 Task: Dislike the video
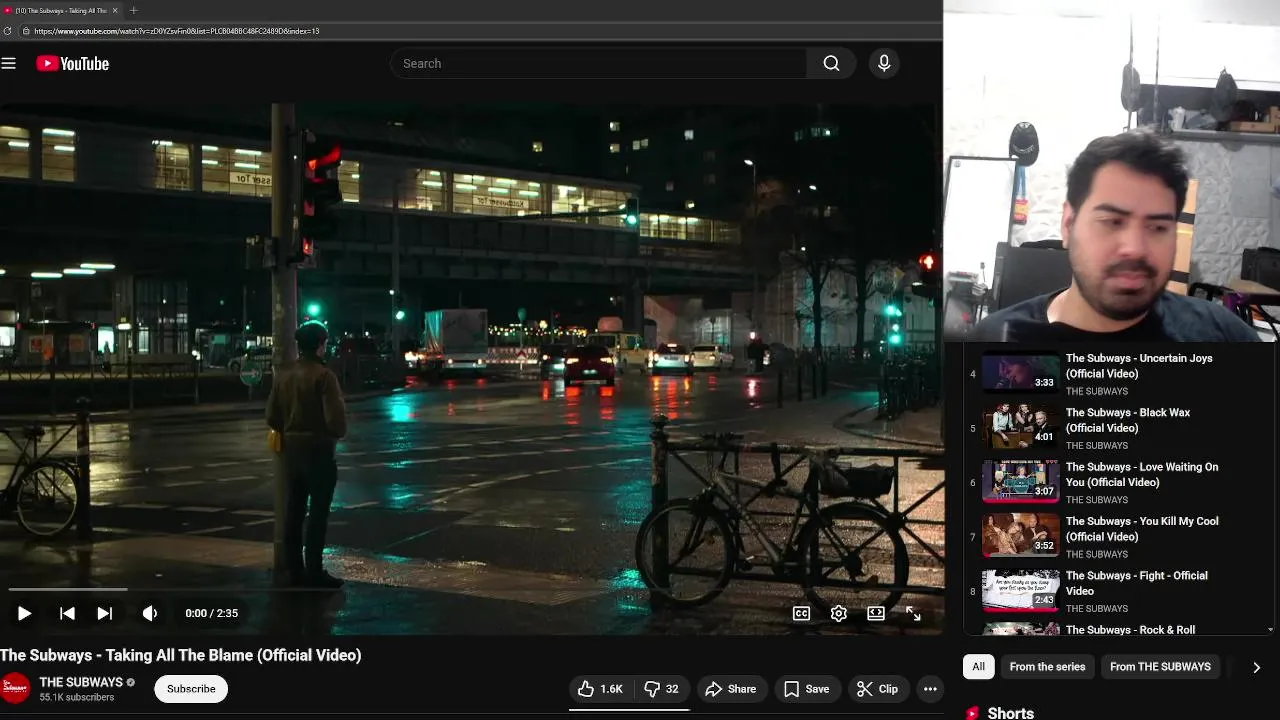click(x=661, y=689)
